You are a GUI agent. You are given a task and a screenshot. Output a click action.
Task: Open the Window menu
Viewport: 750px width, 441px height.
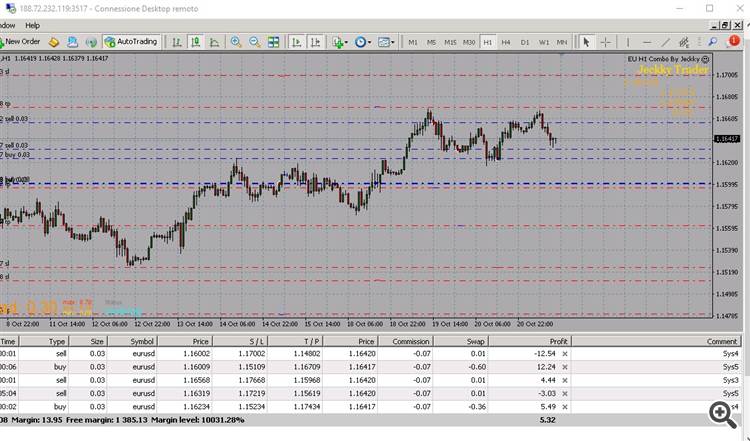point(7,25)
